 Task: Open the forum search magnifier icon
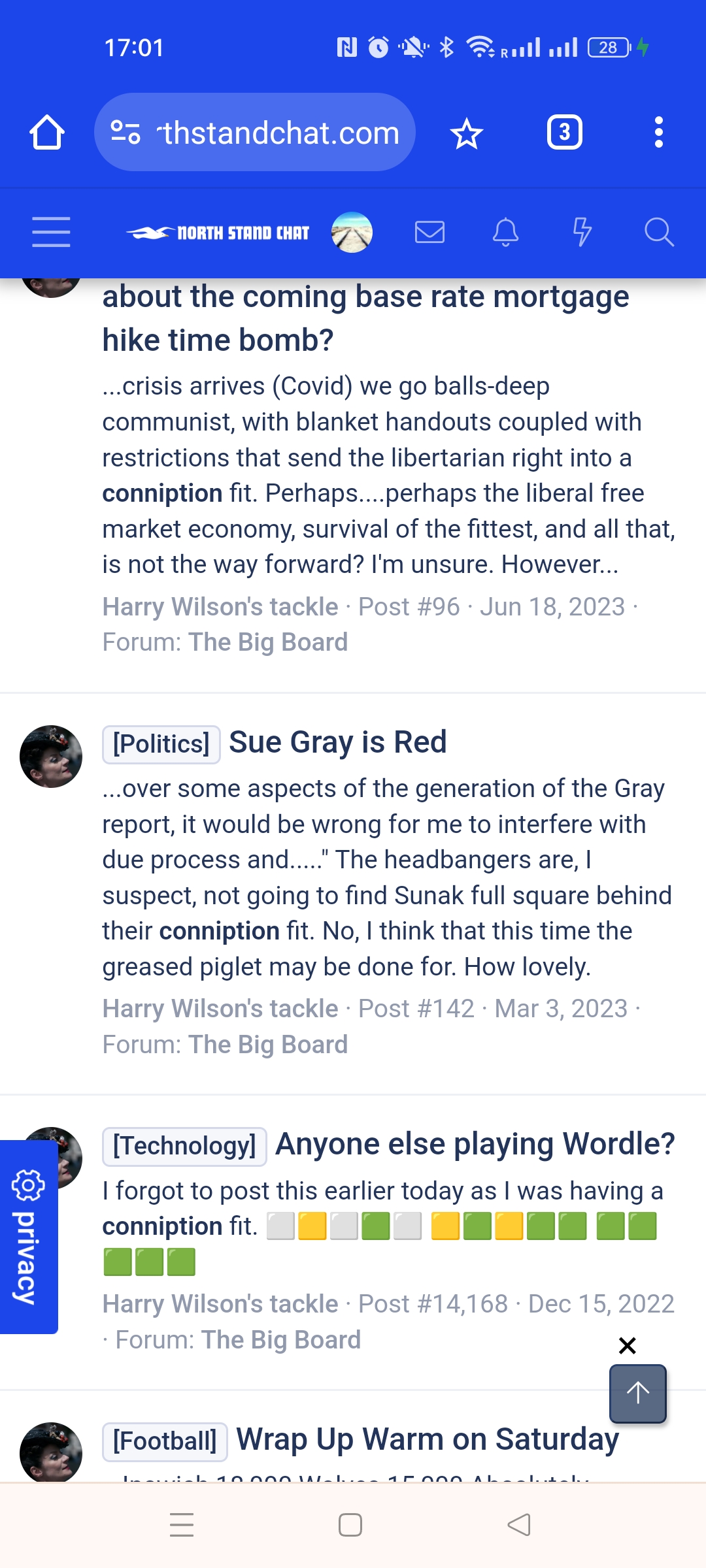(659, 232)
